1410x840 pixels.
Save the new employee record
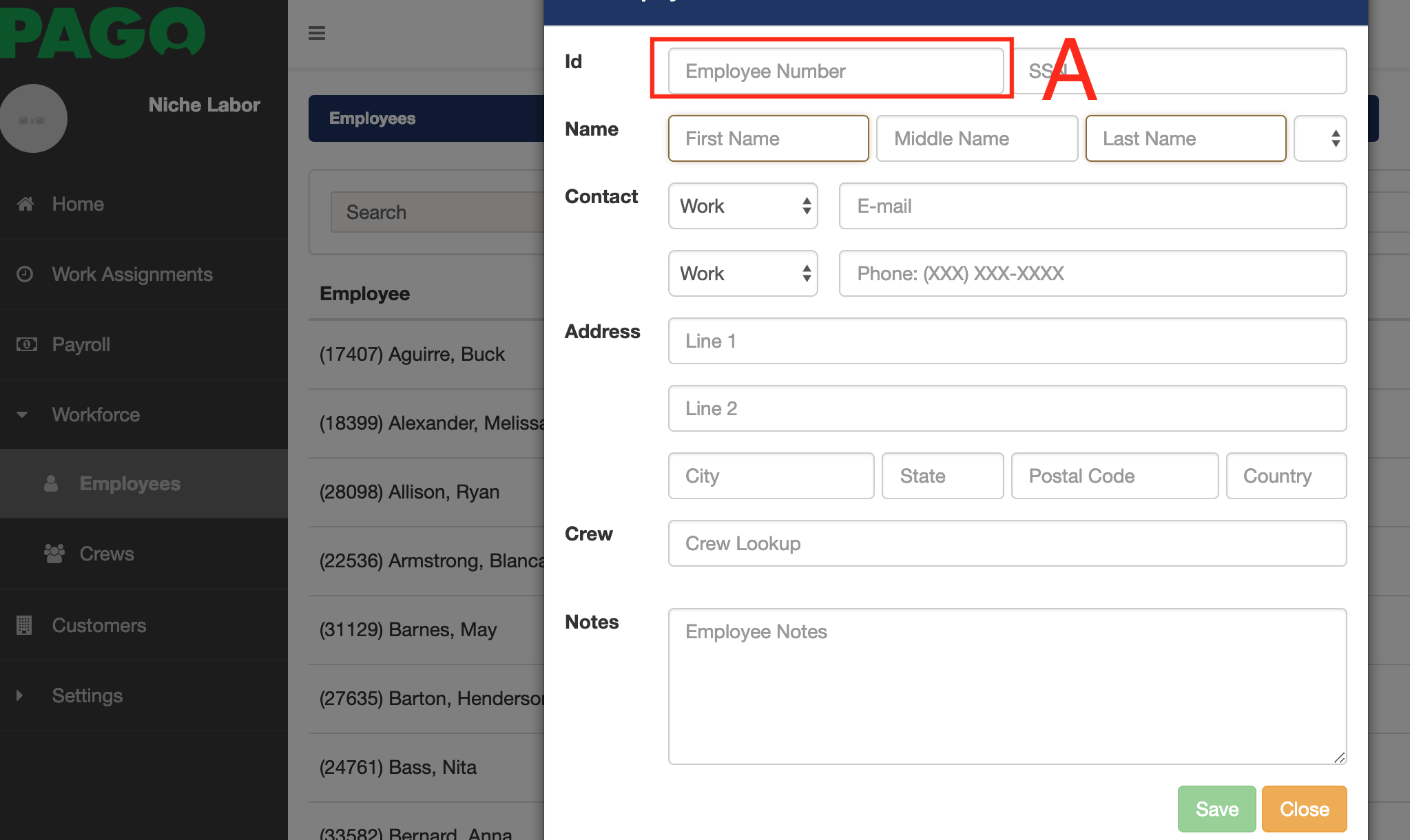tap(1216, 808)
